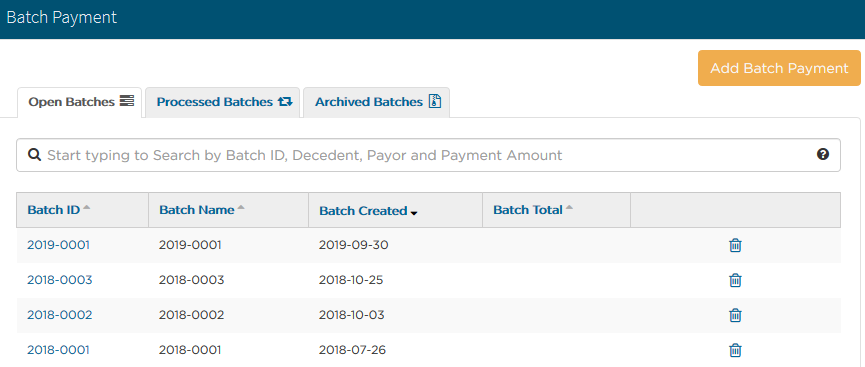Delete batch 2018-0001 with trash icon
This screenshot has width=865, height=367.
735,350
